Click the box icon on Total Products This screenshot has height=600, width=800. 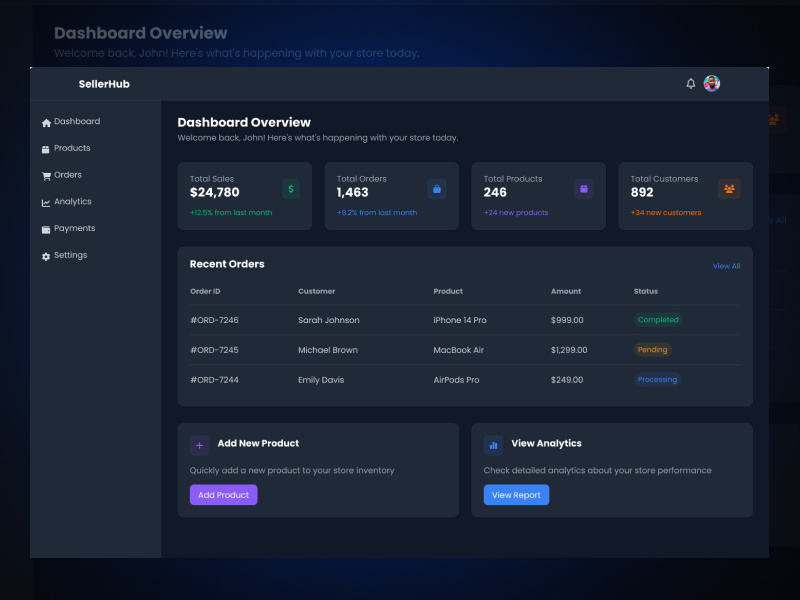584,188
